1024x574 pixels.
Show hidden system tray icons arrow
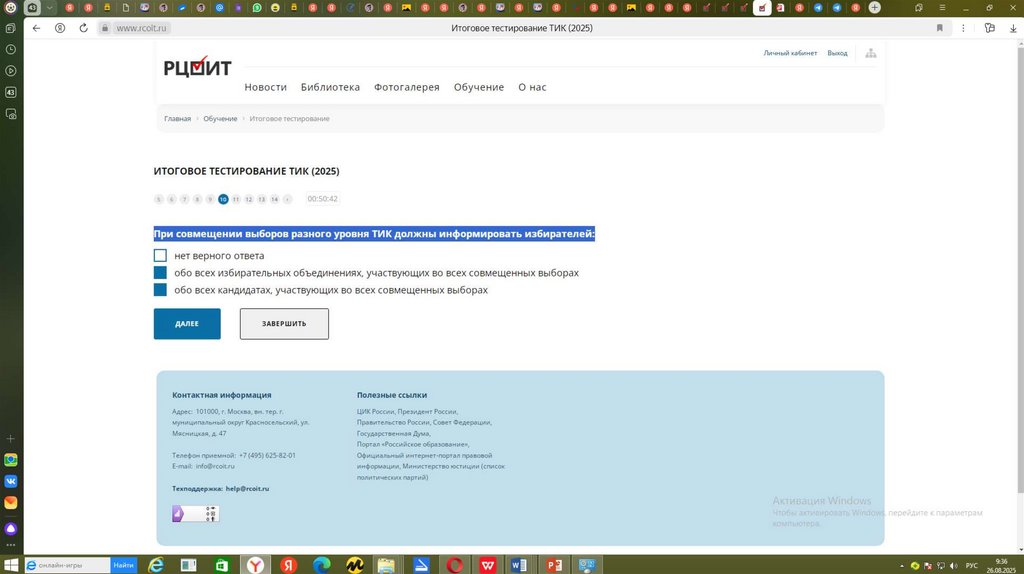click(x=902, y=566)
